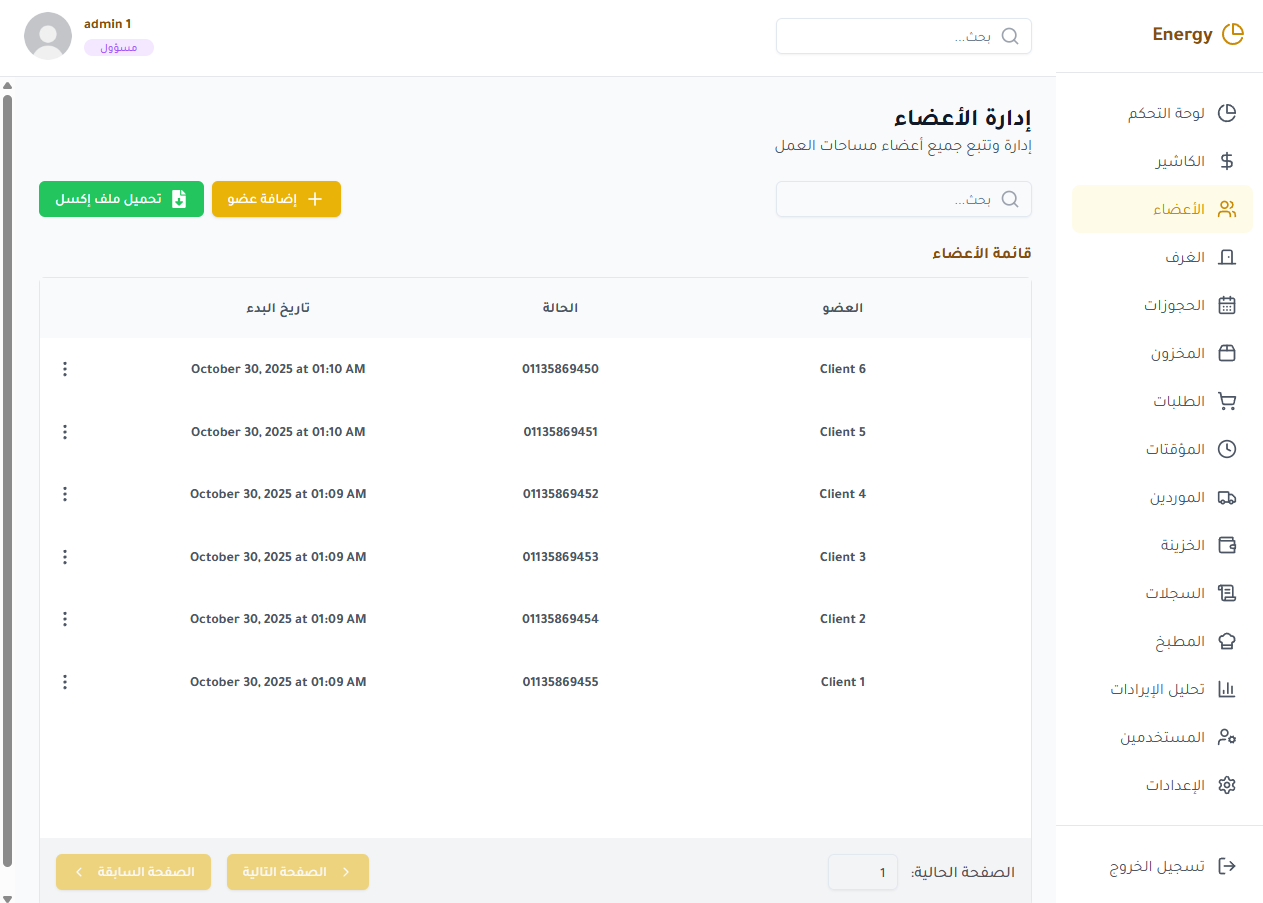Open the Suppliers truck icon
This screenshot has height=903, width=1263.
point(1227,497)
